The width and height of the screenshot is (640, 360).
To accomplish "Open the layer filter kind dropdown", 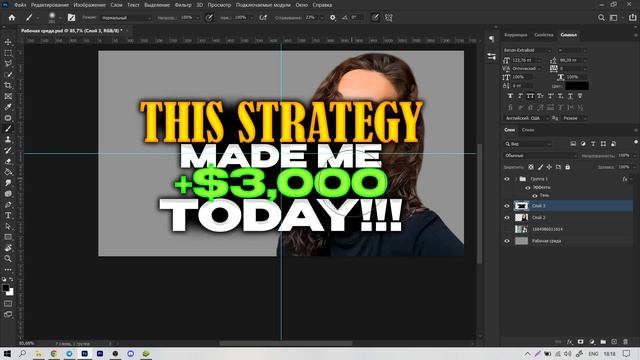I will [x=528, y=144].
